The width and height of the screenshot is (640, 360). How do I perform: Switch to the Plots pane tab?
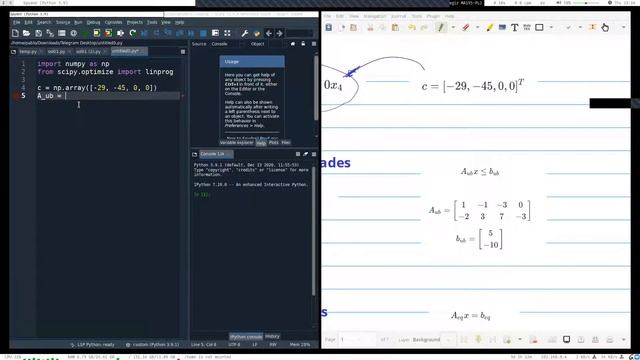pyautogui.click(x=273, y=143)
